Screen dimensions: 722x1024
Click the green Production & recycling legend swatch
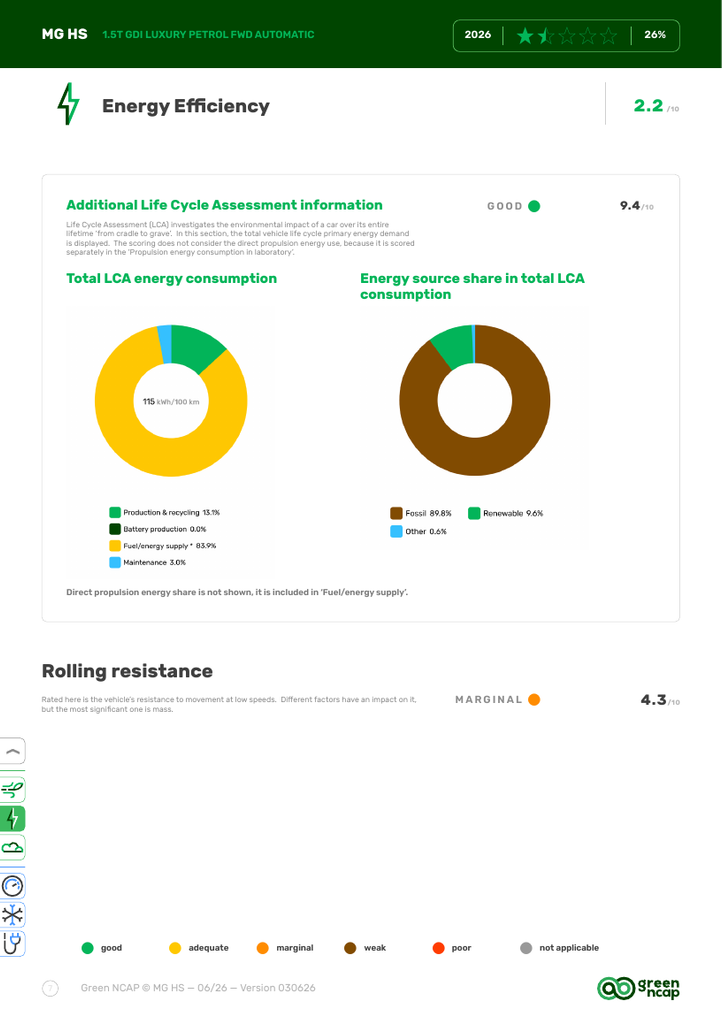pyautogui.click(x=115, y=512)
